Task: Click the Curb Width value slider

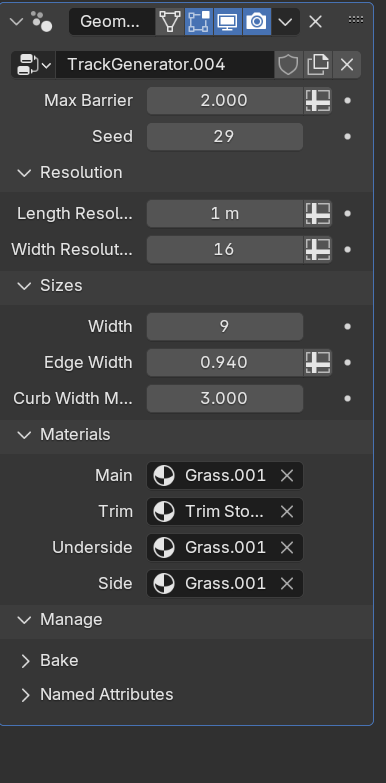Action: 225,398
